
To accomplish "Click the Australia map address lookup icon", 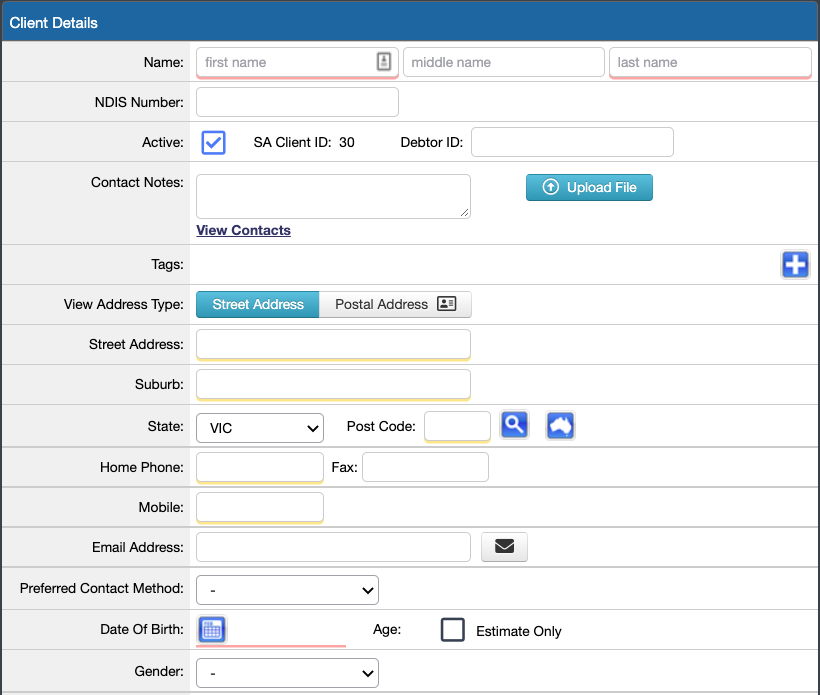I will (560, 426).
